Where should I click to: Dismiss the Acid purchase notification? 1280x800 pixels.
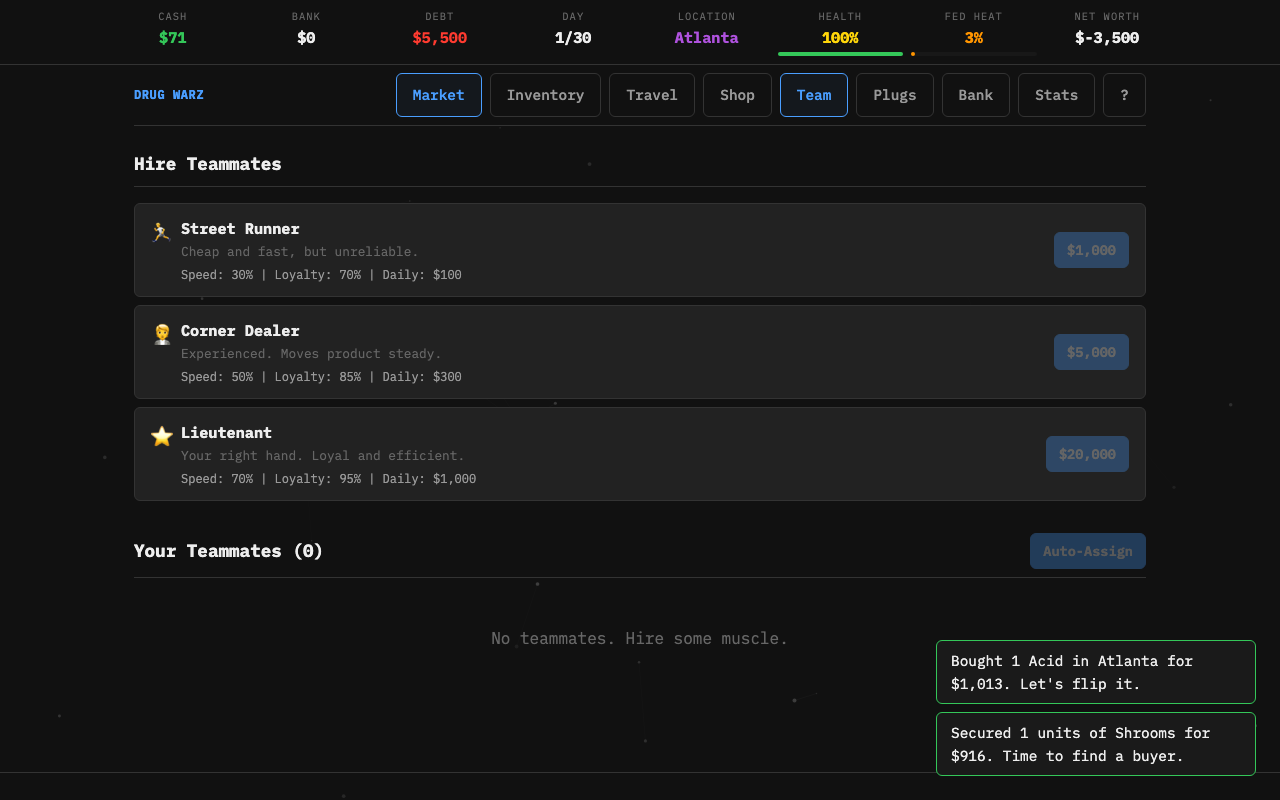tap(1095, 671)
